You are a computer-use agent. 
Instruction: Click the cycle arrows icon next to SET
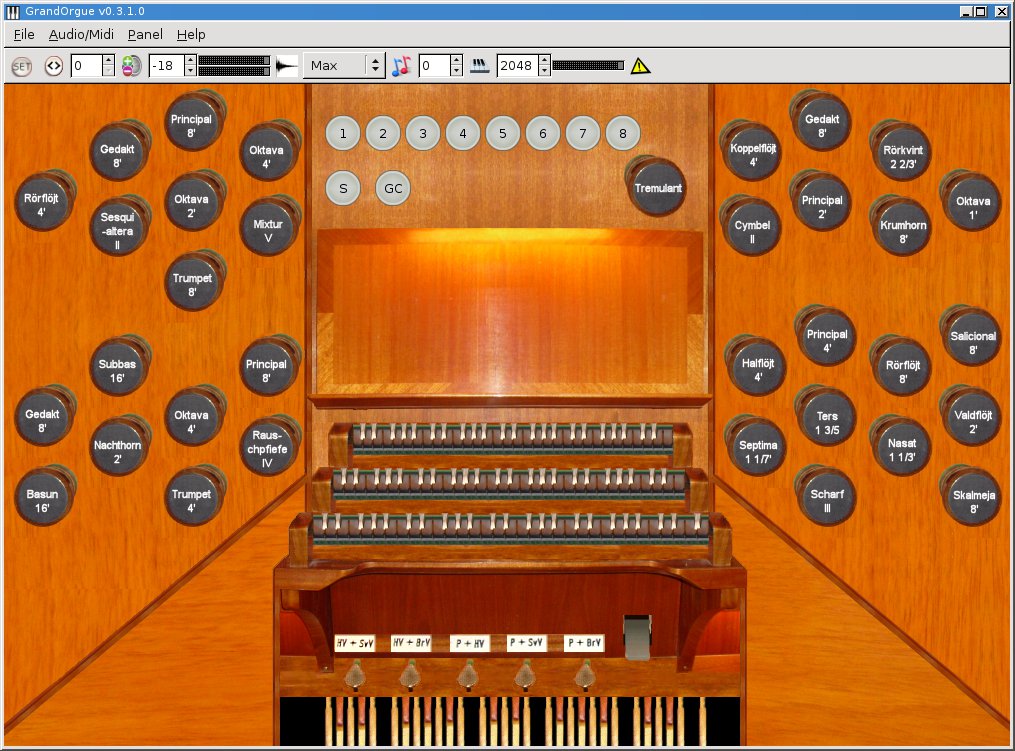52,65
